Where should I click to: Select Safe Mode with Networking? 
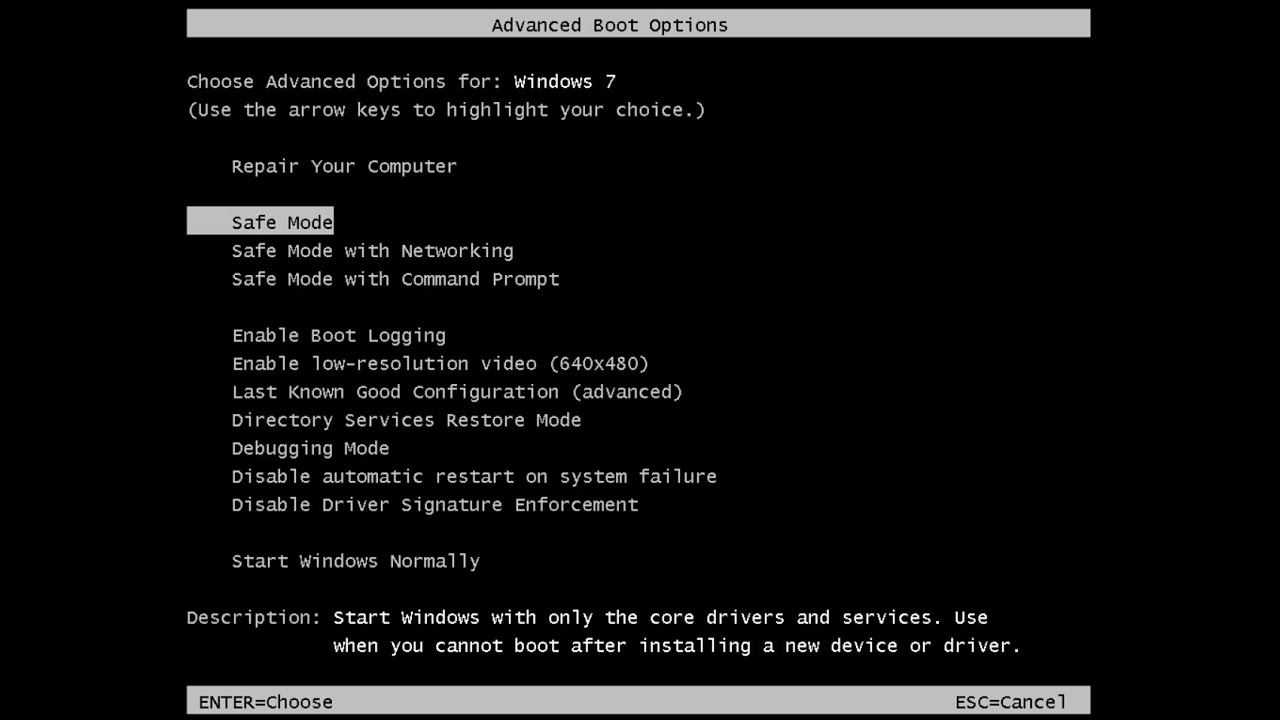coord(372,251)
